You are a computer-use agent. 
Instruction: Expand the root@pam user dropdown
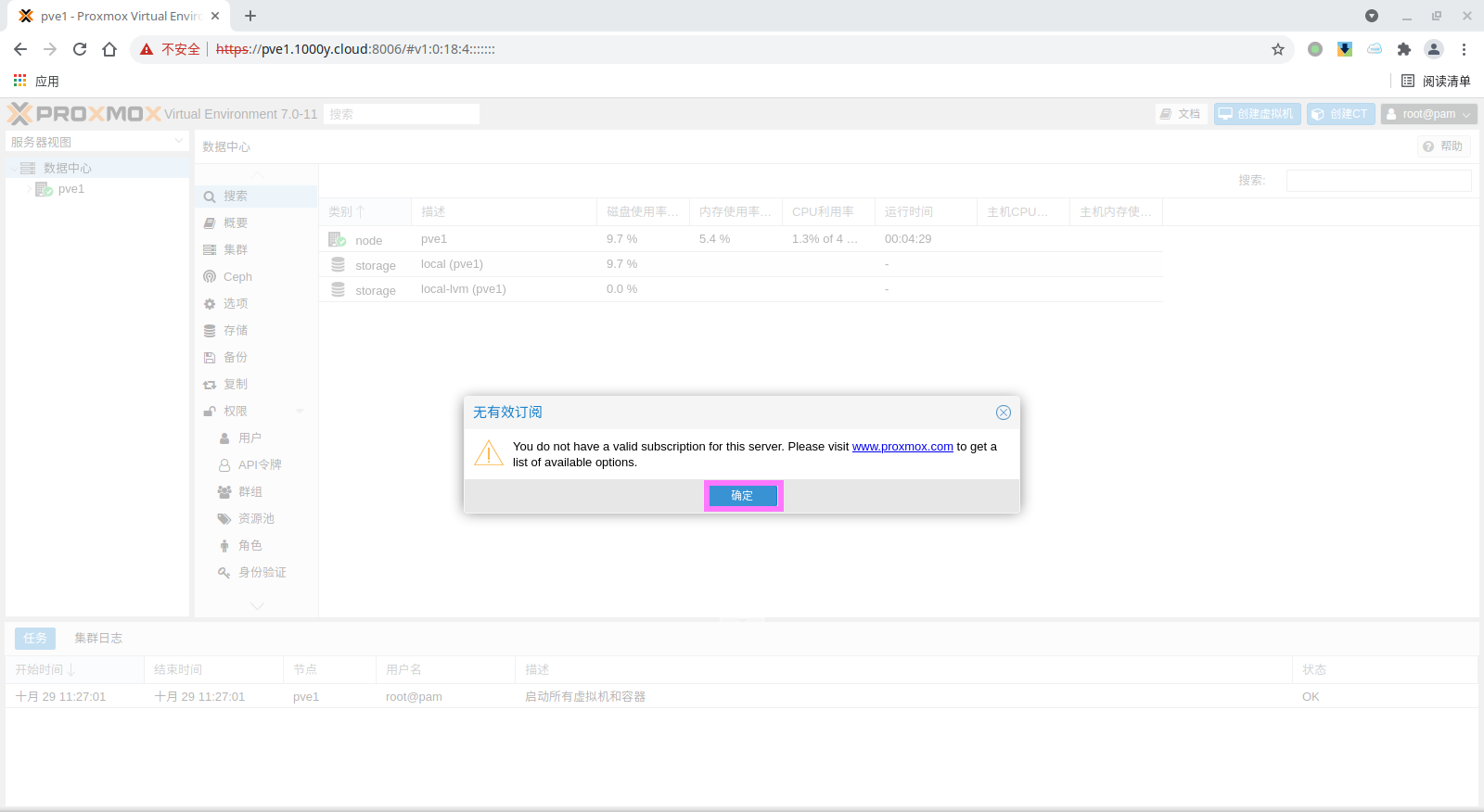[x=1428, y=114]
